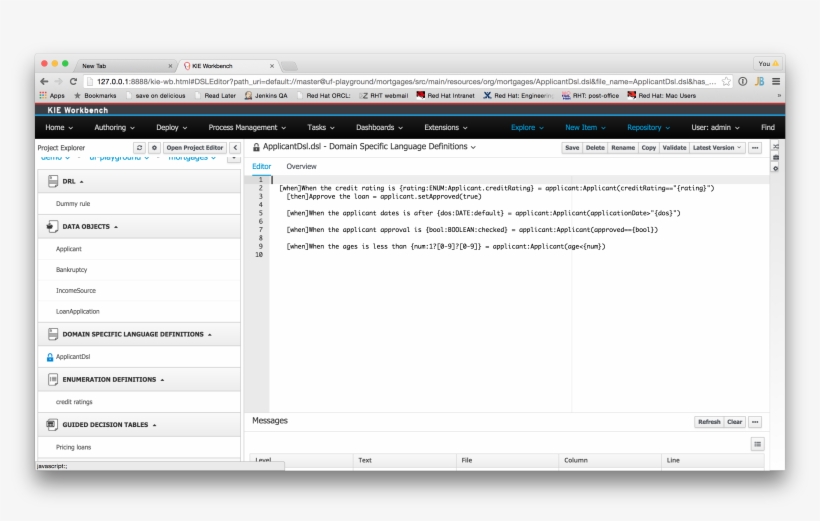Open the Chrome hamburger menu

(776, 82)
